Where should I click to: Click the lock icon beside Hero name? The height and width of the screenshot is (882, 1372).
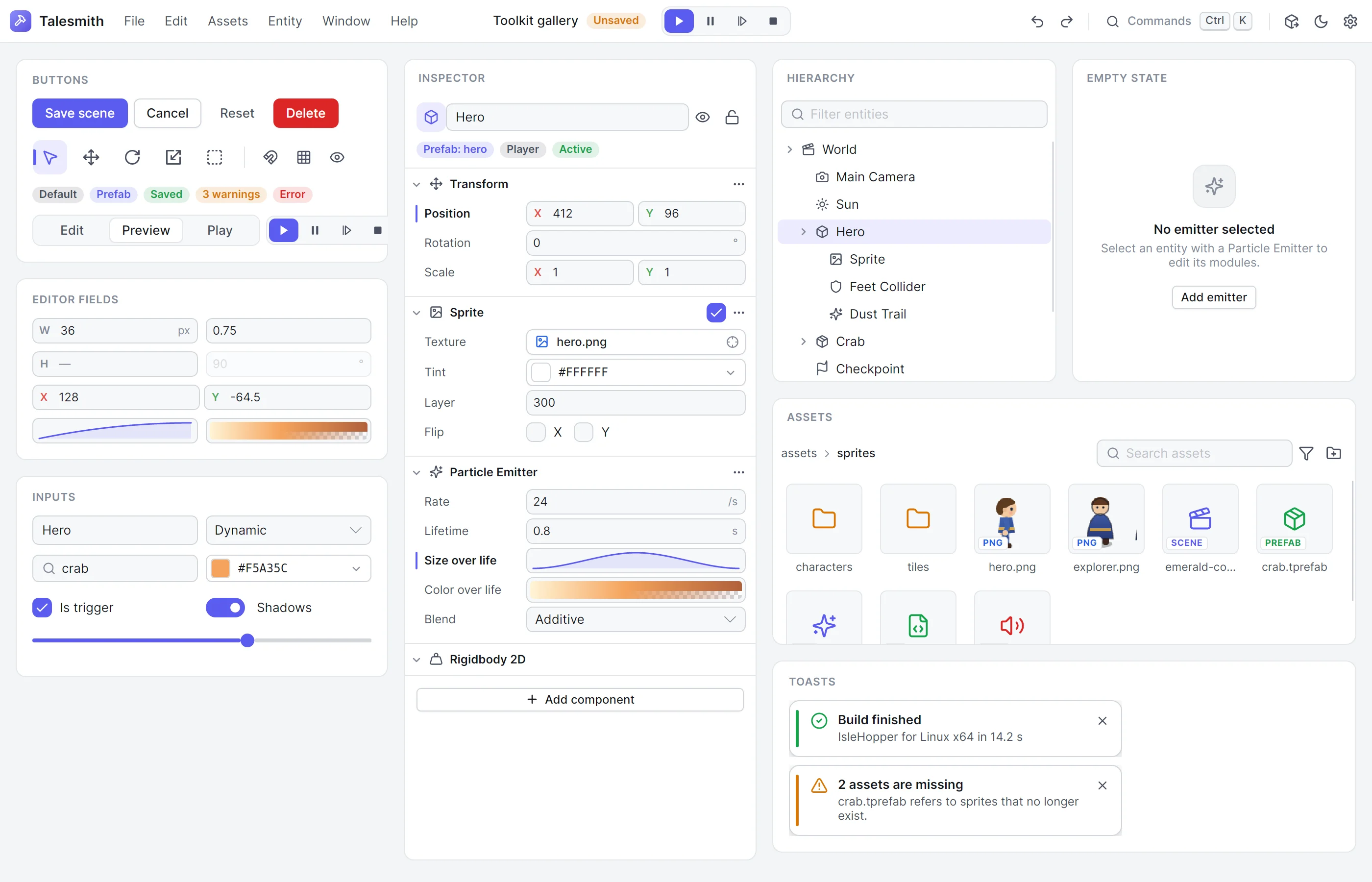[x=732, y=118]
